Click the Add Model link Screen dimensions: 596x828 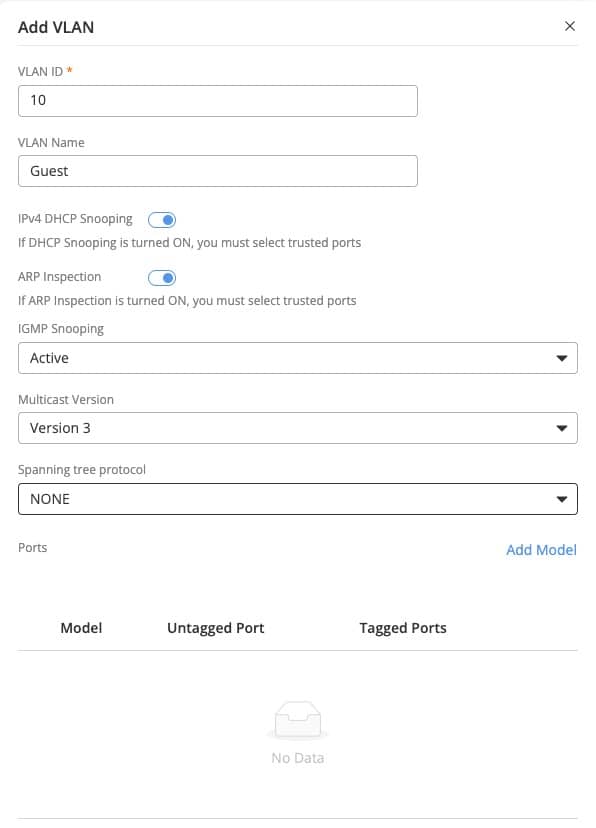tap(541, 550)
